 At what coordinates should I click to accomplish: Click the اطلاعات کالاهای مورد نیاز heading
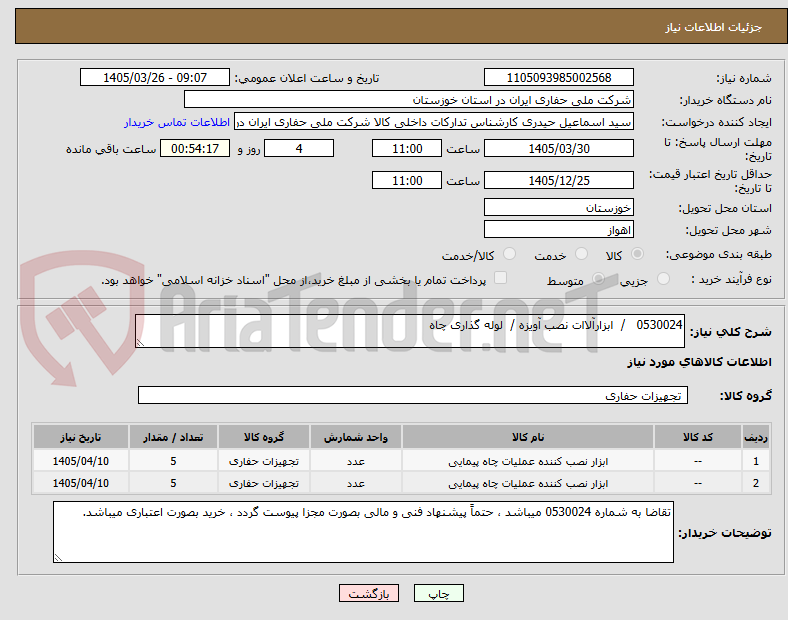[699, 362]
